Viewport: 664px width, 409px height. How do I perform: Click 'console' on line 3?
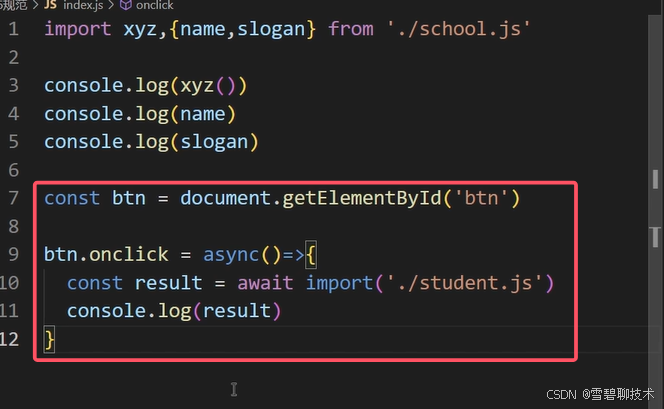tap(83, 86)
